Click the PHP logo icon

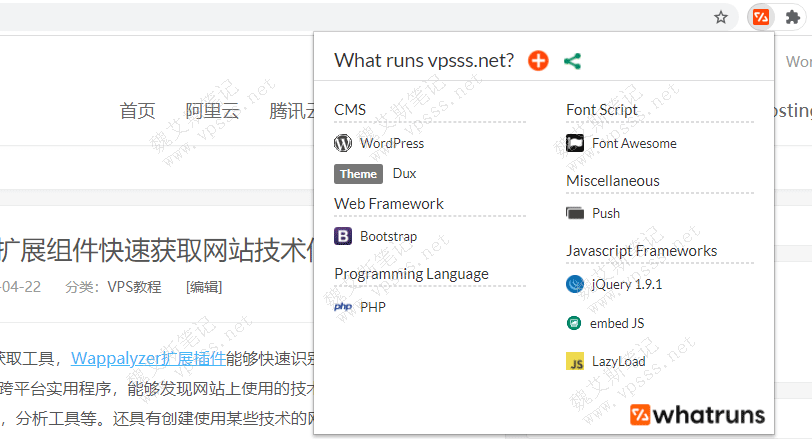point(343,307)
